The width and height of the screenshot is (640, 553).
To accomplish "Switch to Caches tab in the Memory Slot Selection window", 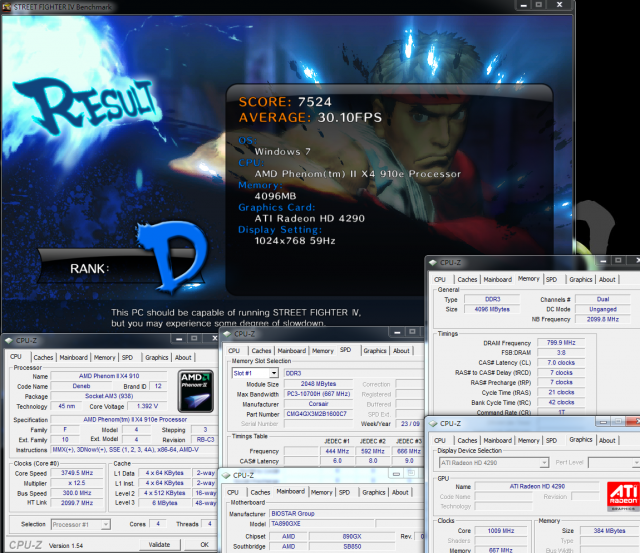I will [261, 351].
